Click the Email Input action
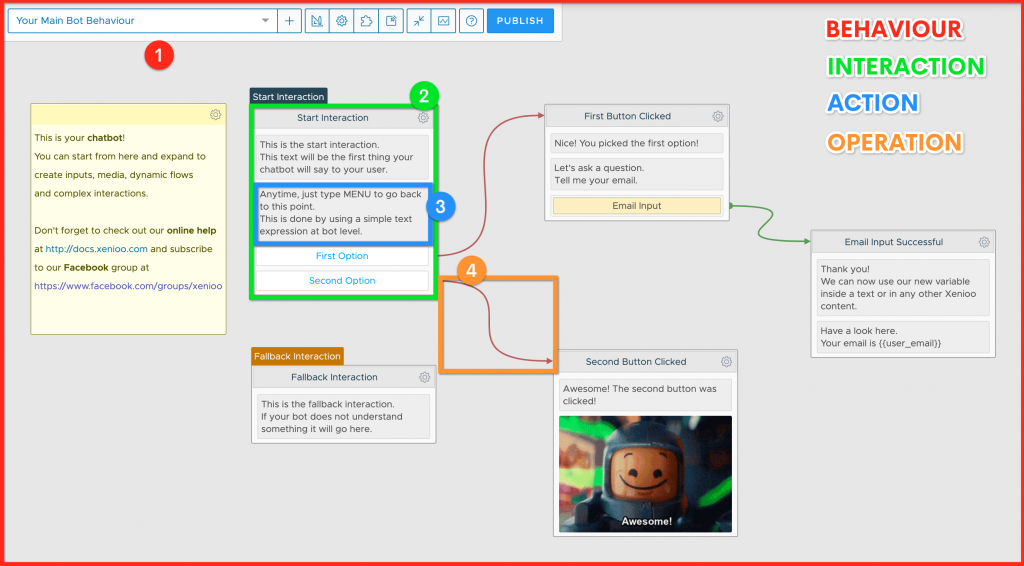 pyautogui.click(x=637, y=206)
